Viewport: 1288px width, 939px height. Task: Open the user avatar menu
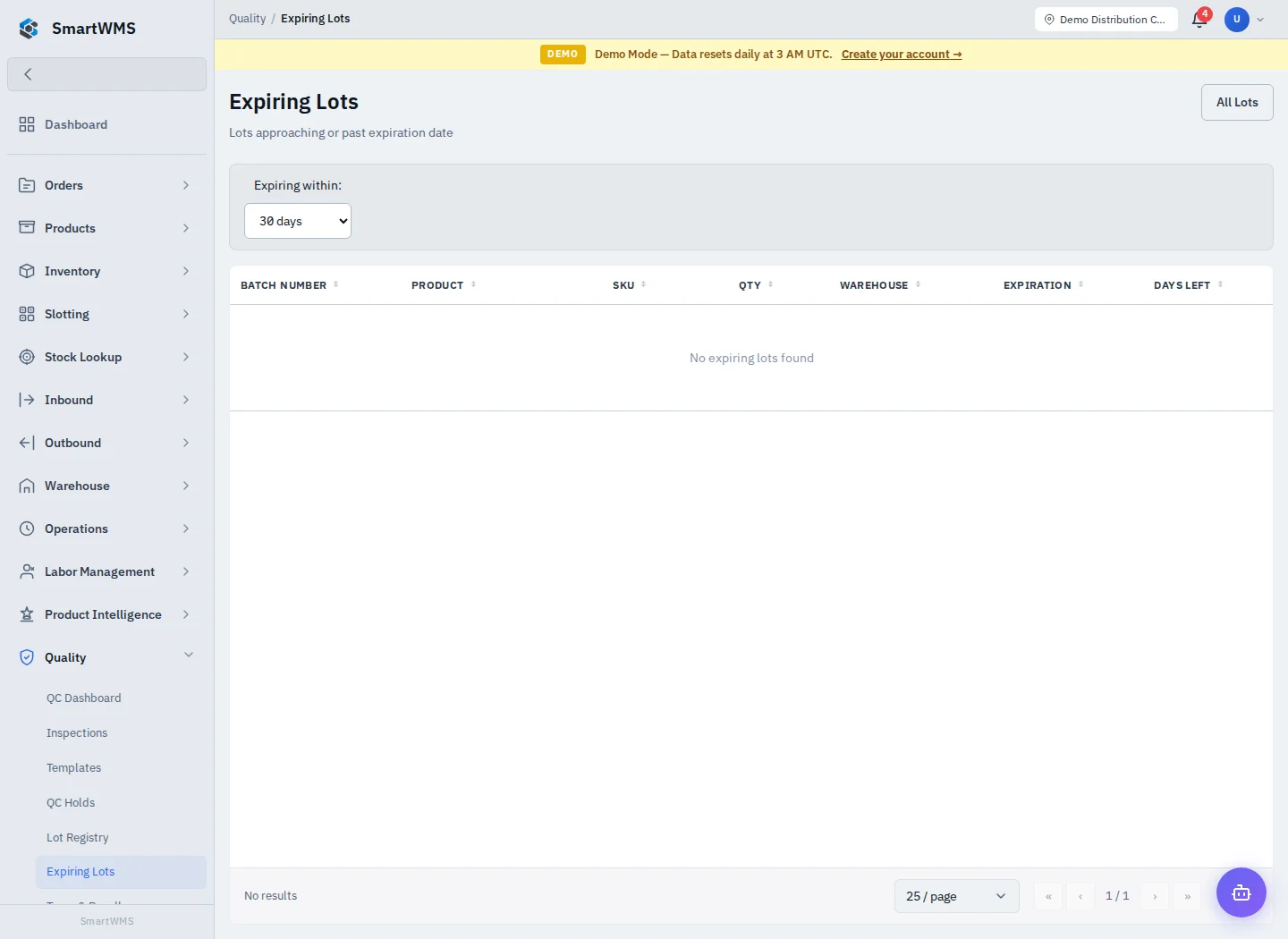(1237, 20)
